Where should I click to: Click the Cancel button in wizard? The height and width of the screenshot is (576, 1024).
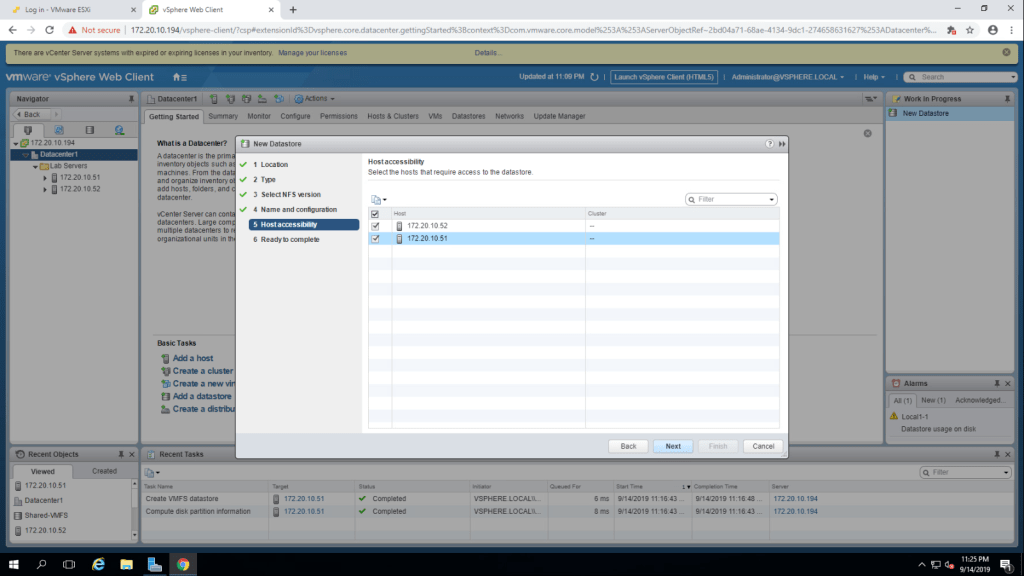[x=763, y=446]
